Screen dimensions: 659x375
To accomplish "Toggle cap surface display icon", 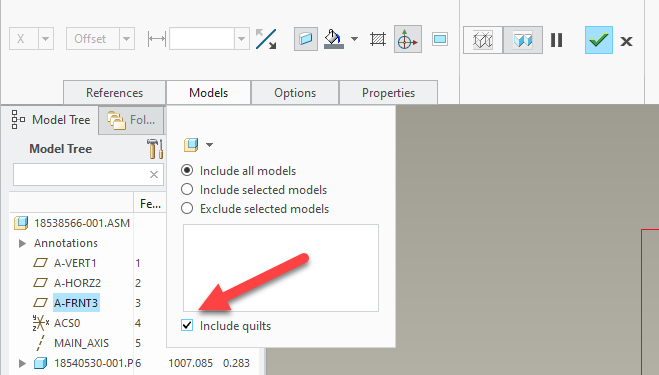I will (x=306, y=39).
